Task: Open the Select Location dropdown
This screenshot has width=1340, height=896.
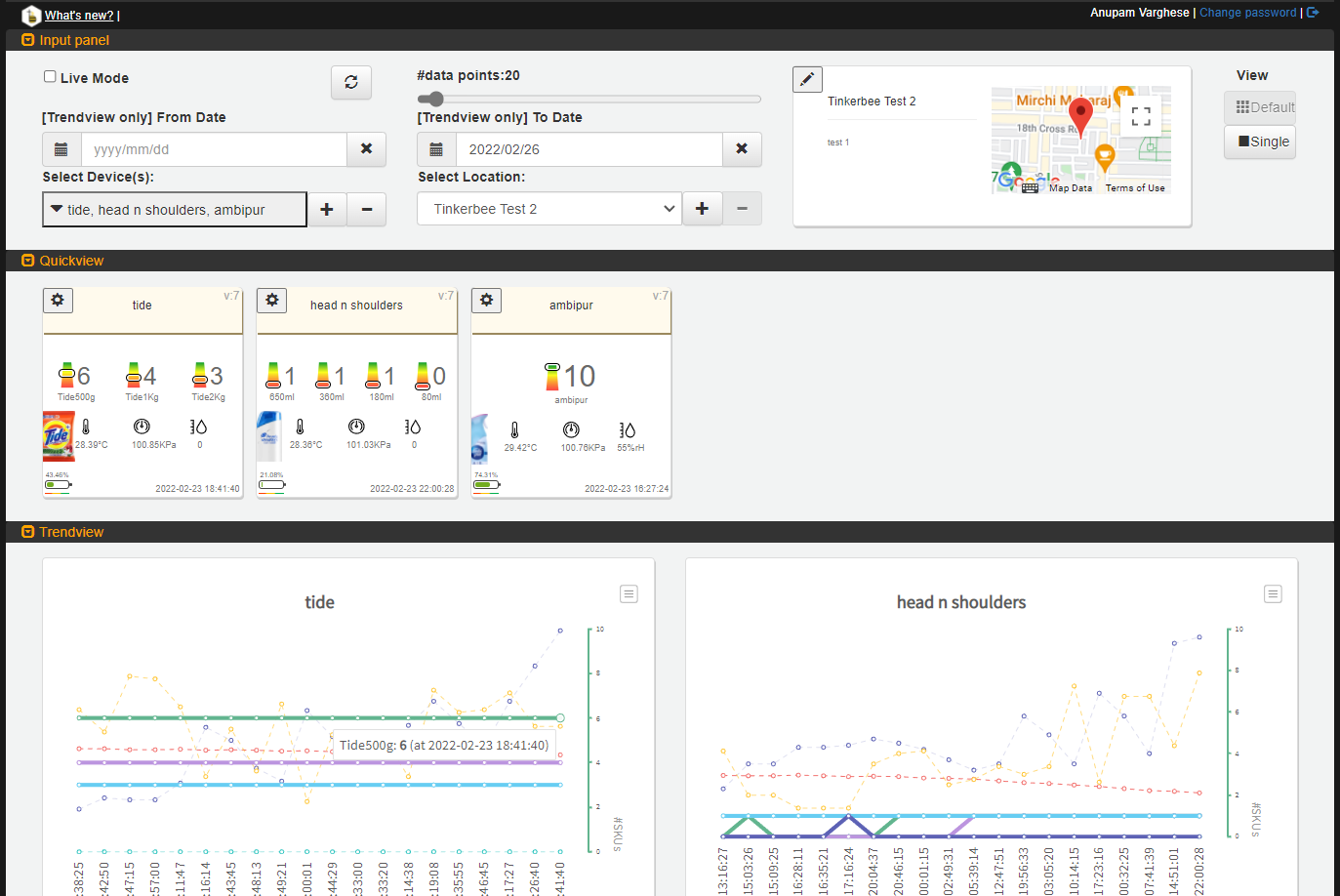Action: click(x=548, y=208)
